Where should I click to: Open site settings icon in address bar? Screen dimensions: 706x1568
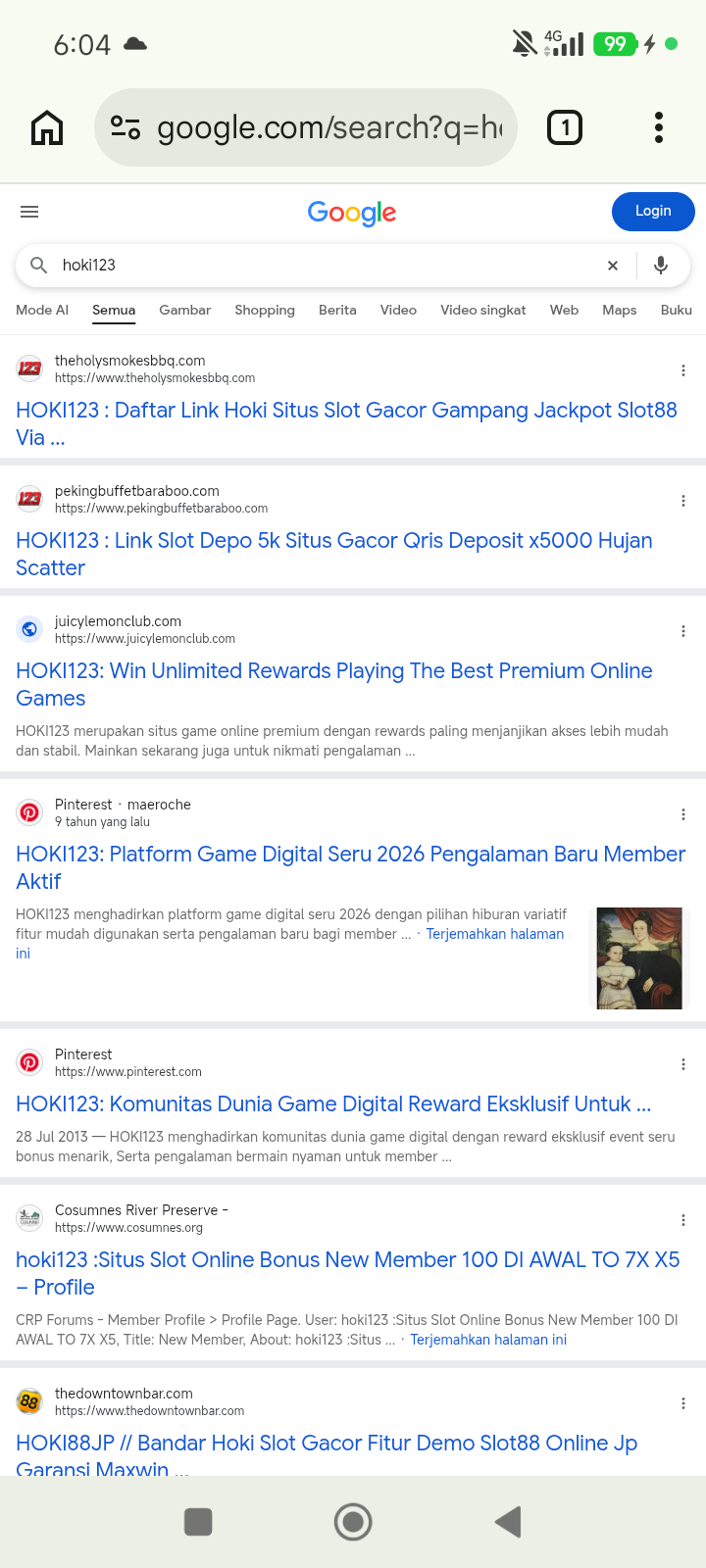(x=126, y=127)
